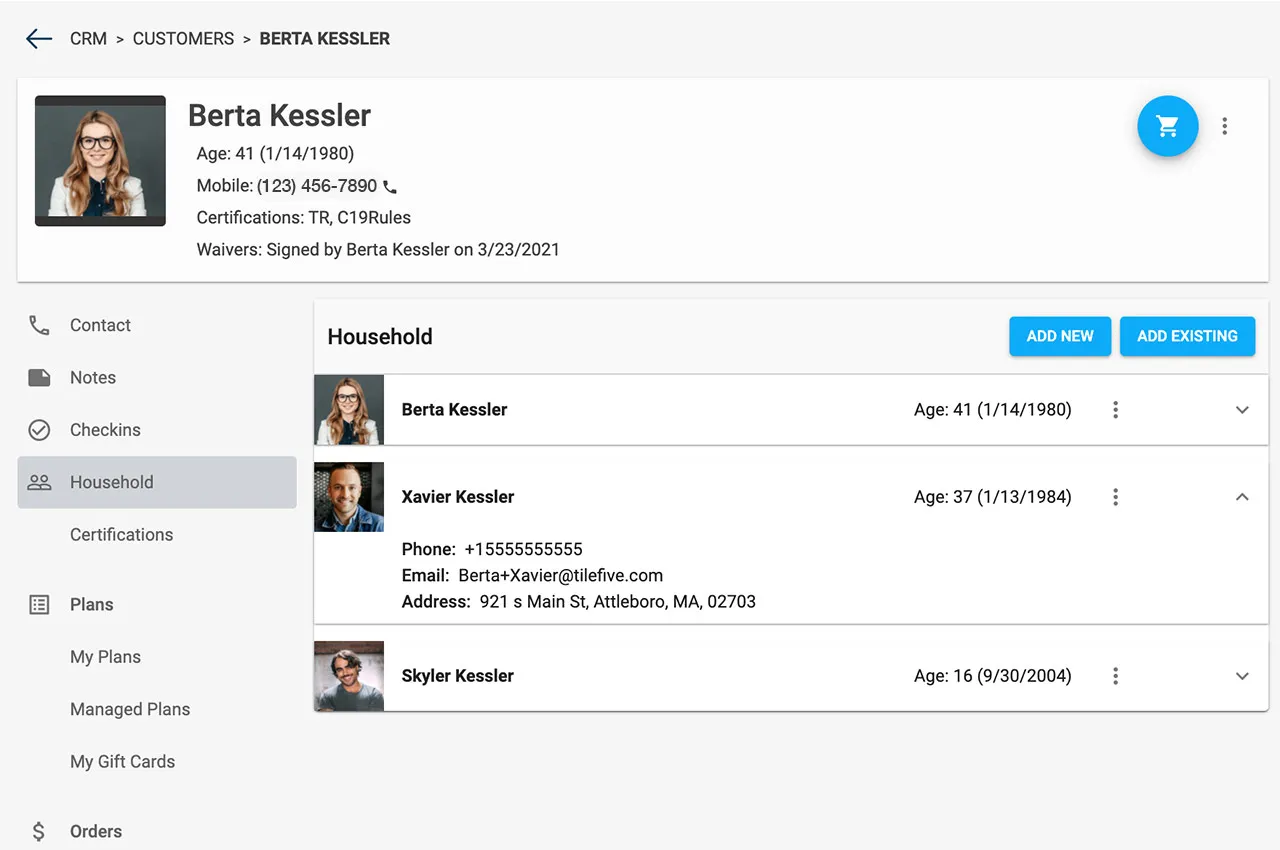Open Skyler Kessler's three-dot menu
This screenshot has width=1280, height=850.
[1115, 675]
